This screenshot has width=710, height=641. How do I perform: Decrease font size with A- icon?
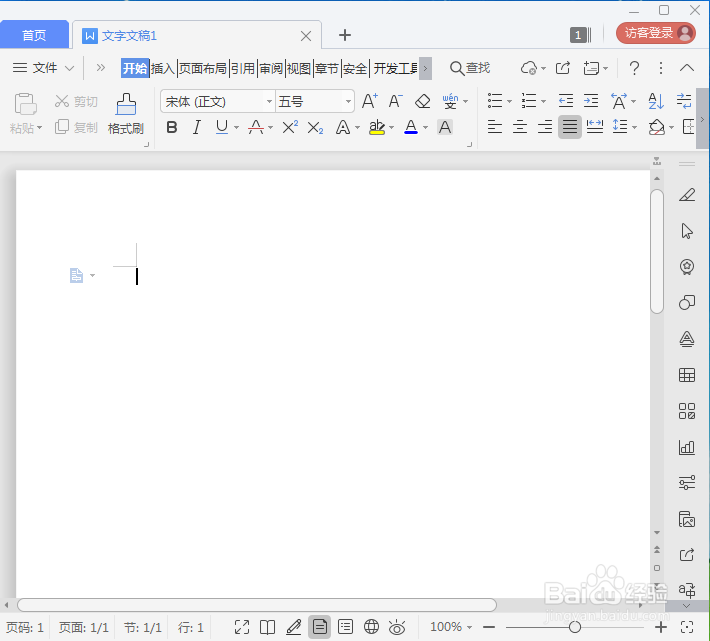(395, 101)
